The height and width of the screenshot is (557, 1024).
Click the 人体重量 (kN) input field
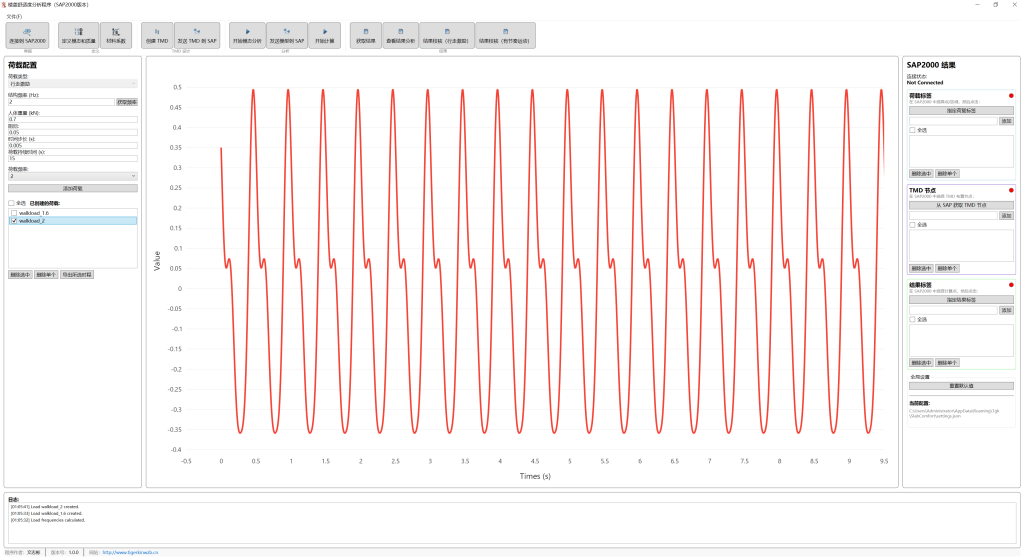click(x=72, y=120)
